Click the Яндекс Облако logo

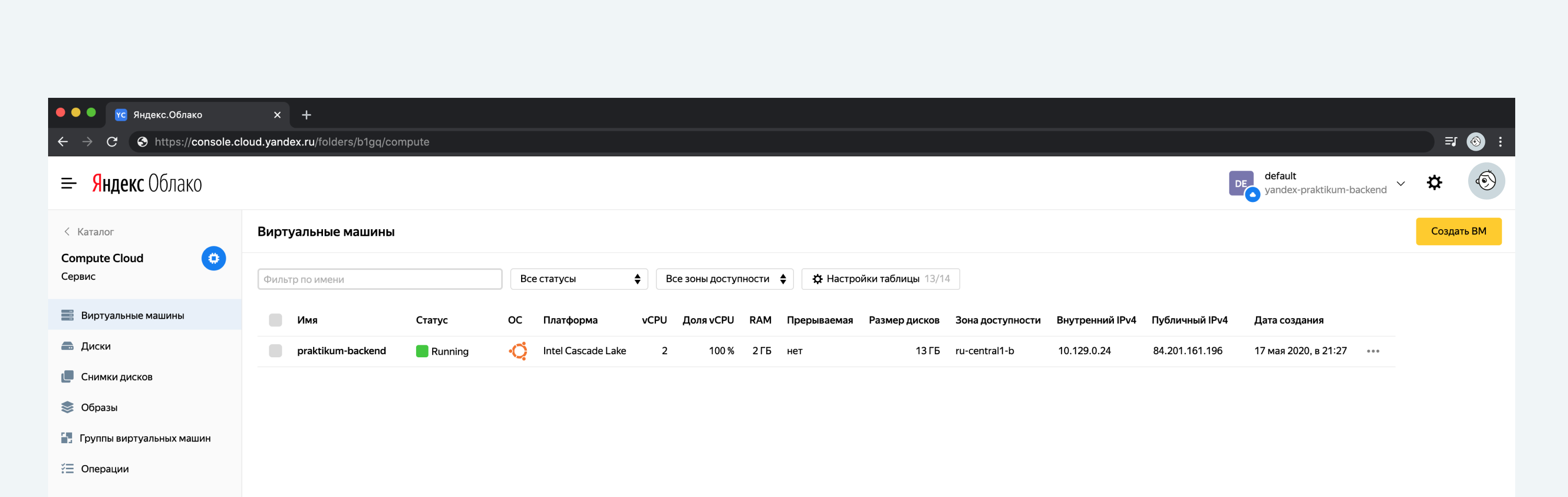147,183
